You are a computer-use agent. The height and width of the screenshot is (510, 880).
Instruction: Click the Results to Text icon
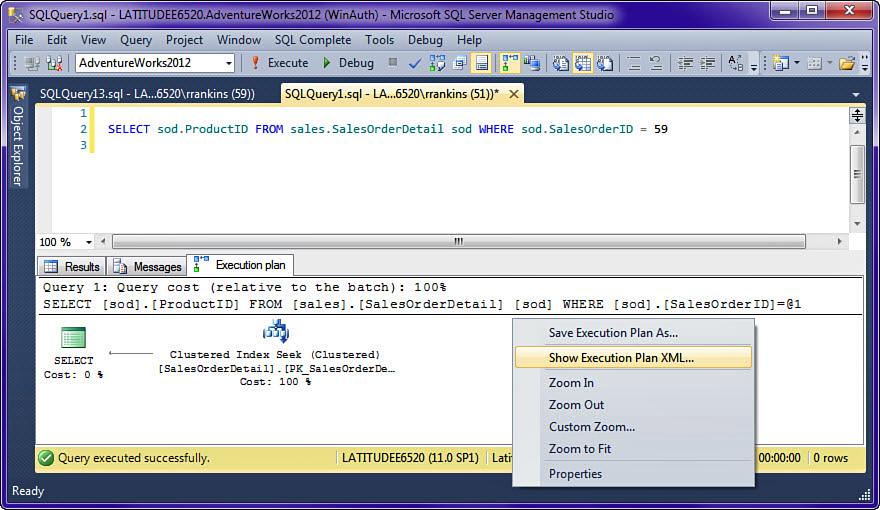pos(561,63)
